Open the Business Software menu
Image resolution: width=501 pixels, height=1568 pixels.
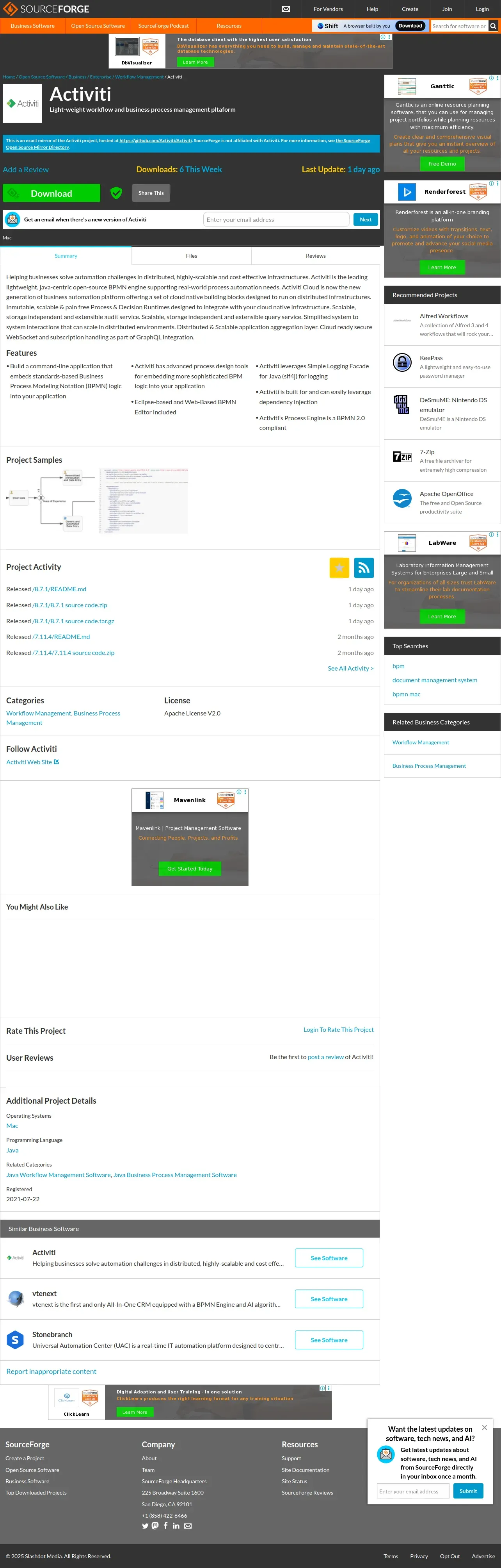pyautogui.click(x=32, y=26)
